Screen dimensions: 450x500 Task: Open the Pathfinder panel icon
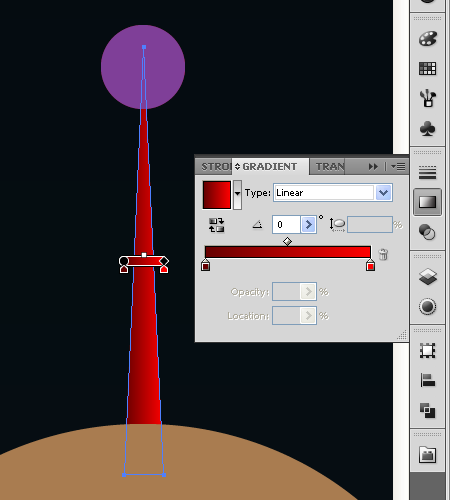[x=427, y=410]
